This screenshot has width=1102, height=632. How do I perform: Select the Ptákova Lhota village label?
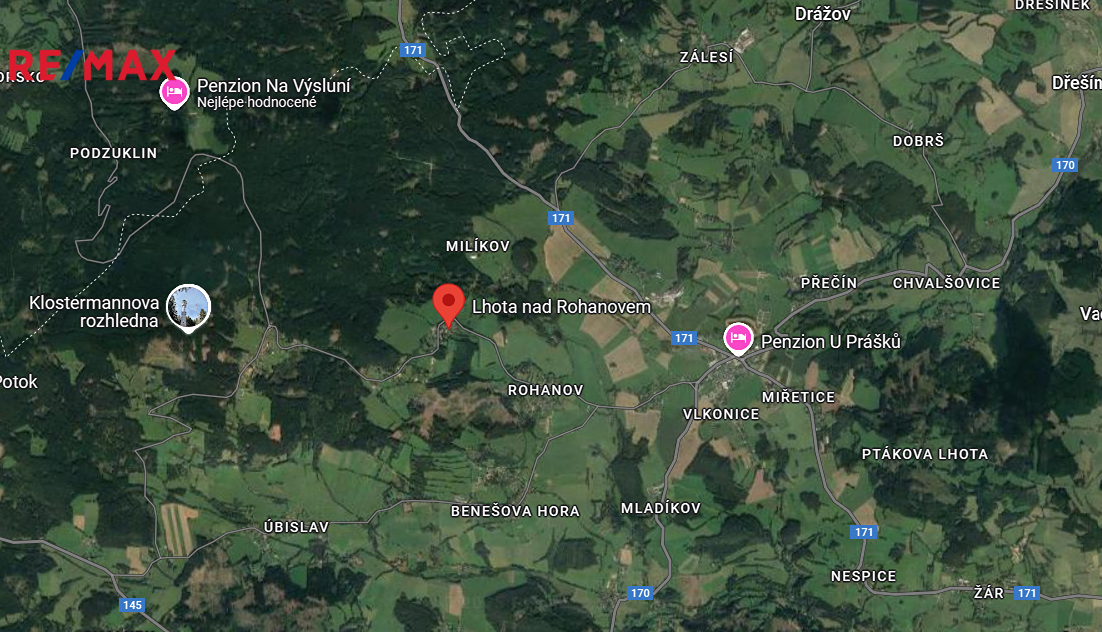925,454
